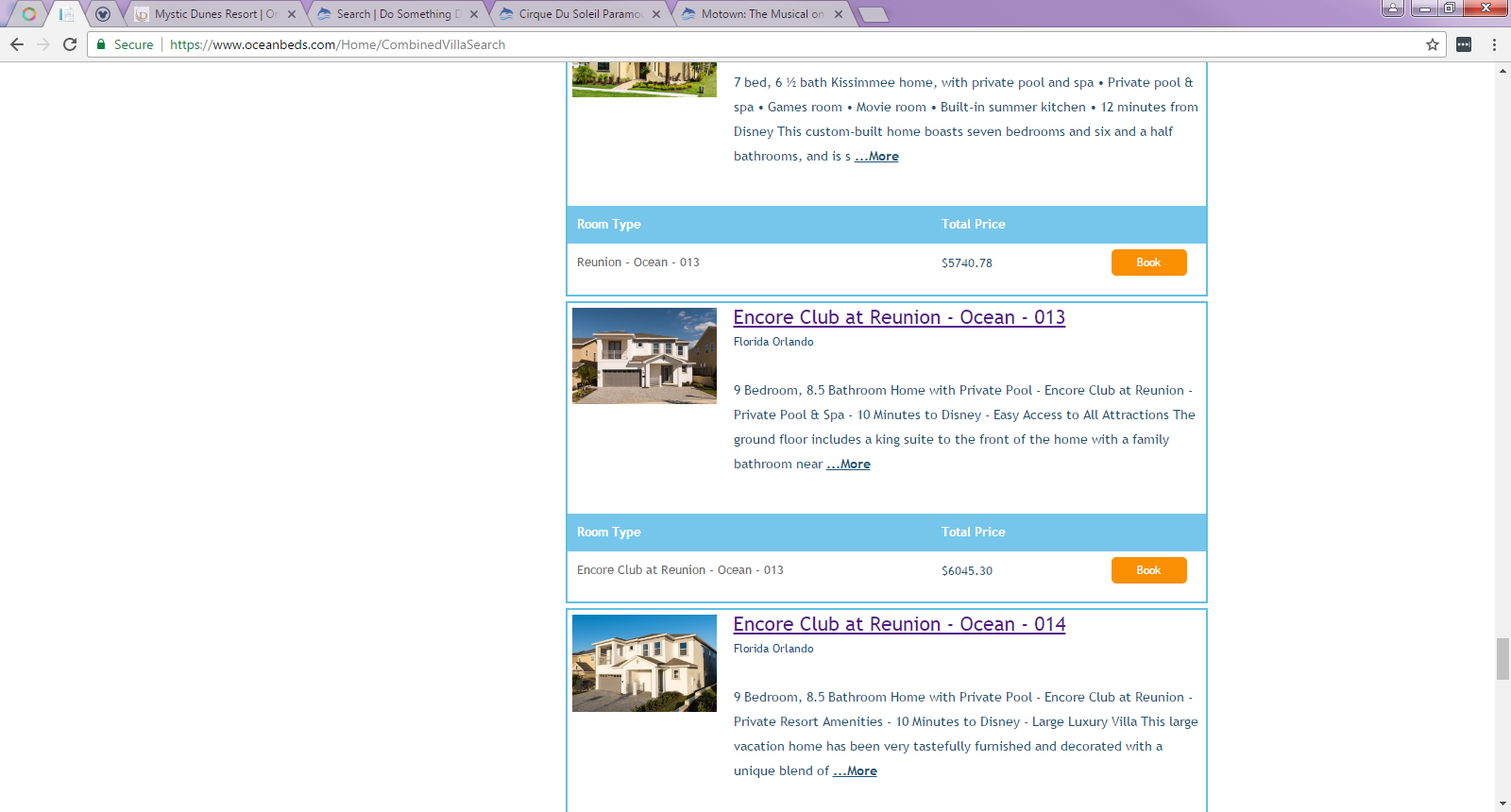Close the Mystic Dunes Resort tab
This screenshot has height=812, width=1511.
click(x=292, y=14)
